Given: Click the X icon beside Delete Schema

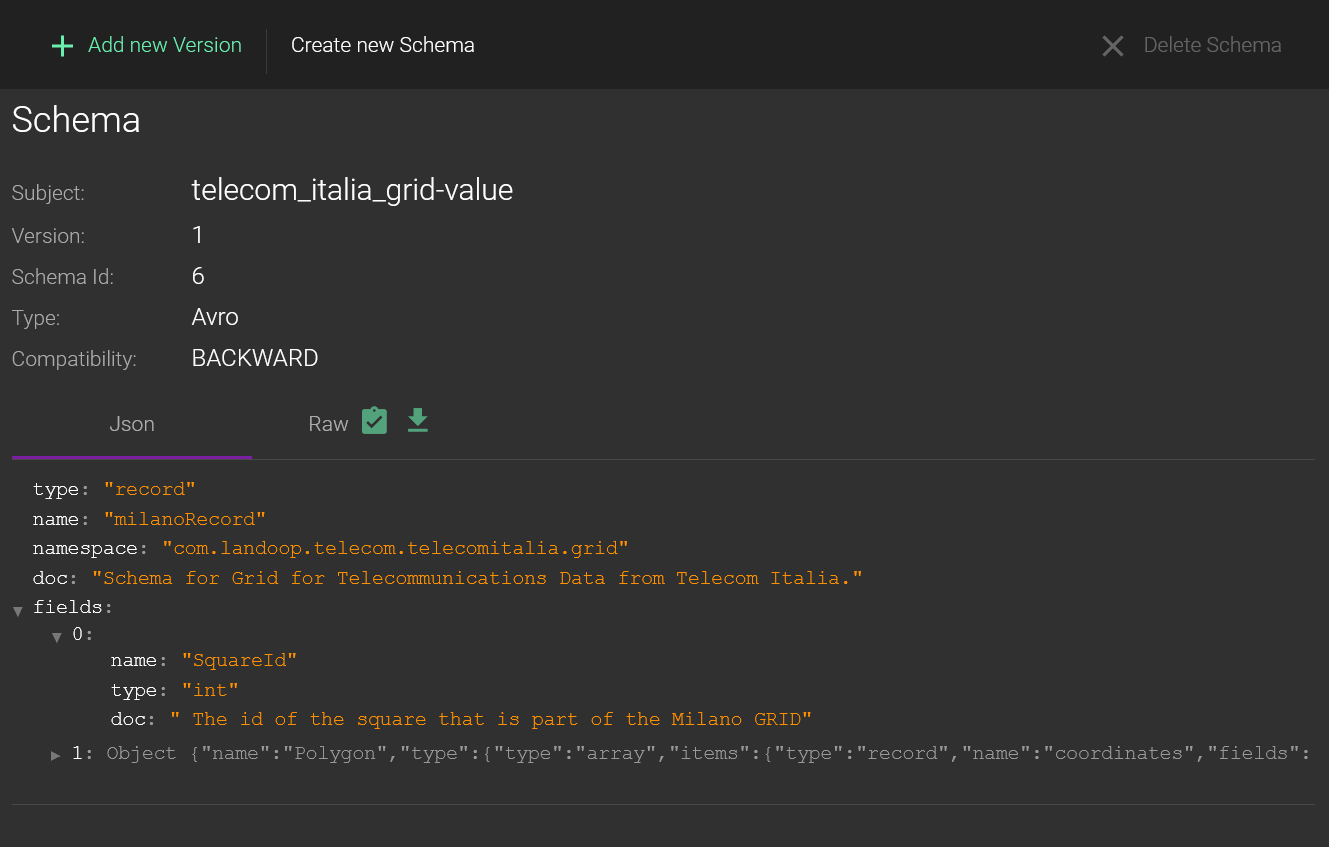Looking at the screenshot, I should tap(1113, 46).
